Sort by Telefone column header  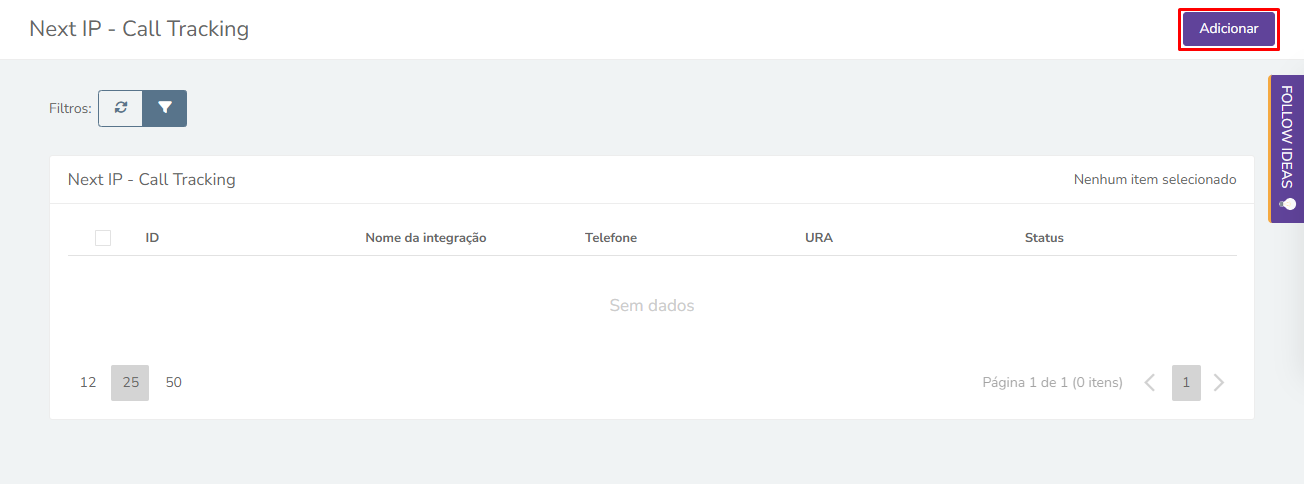coord(611,238)
